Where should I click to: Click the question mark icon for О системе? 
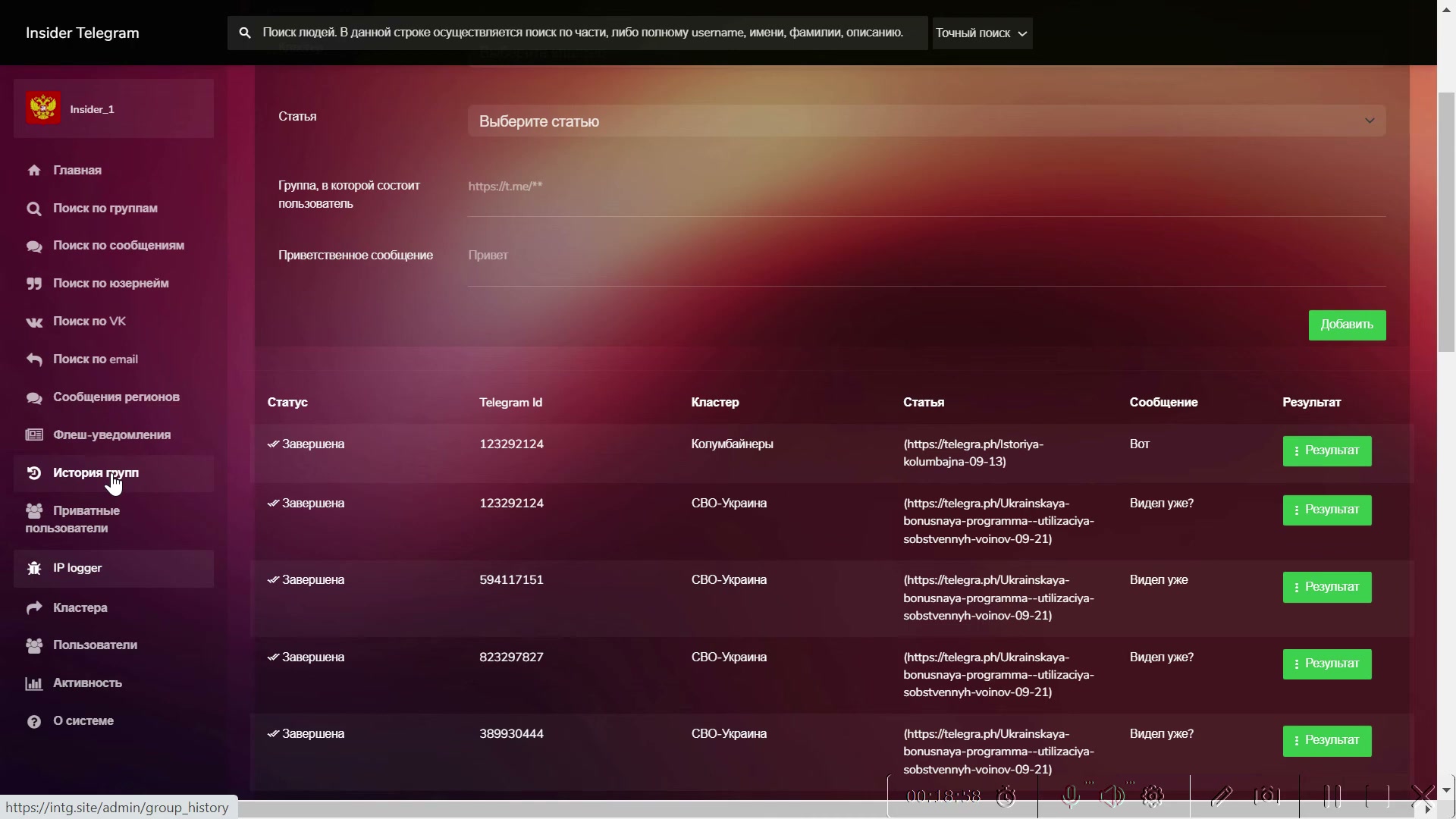[x=34, y=721]
